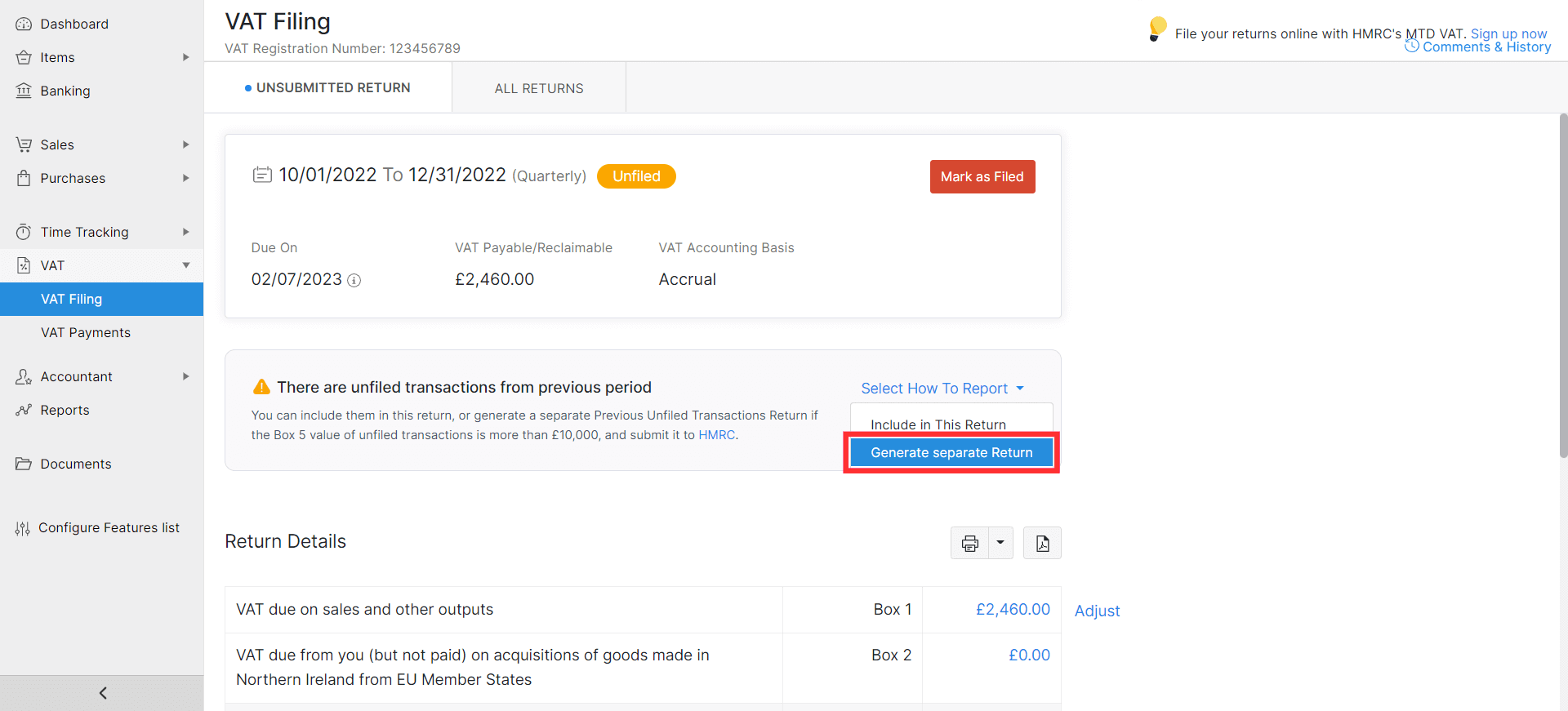Screen dimensions: 1568x711
Task: Open the Select How To Report dropdown
Action: (942, 389)
